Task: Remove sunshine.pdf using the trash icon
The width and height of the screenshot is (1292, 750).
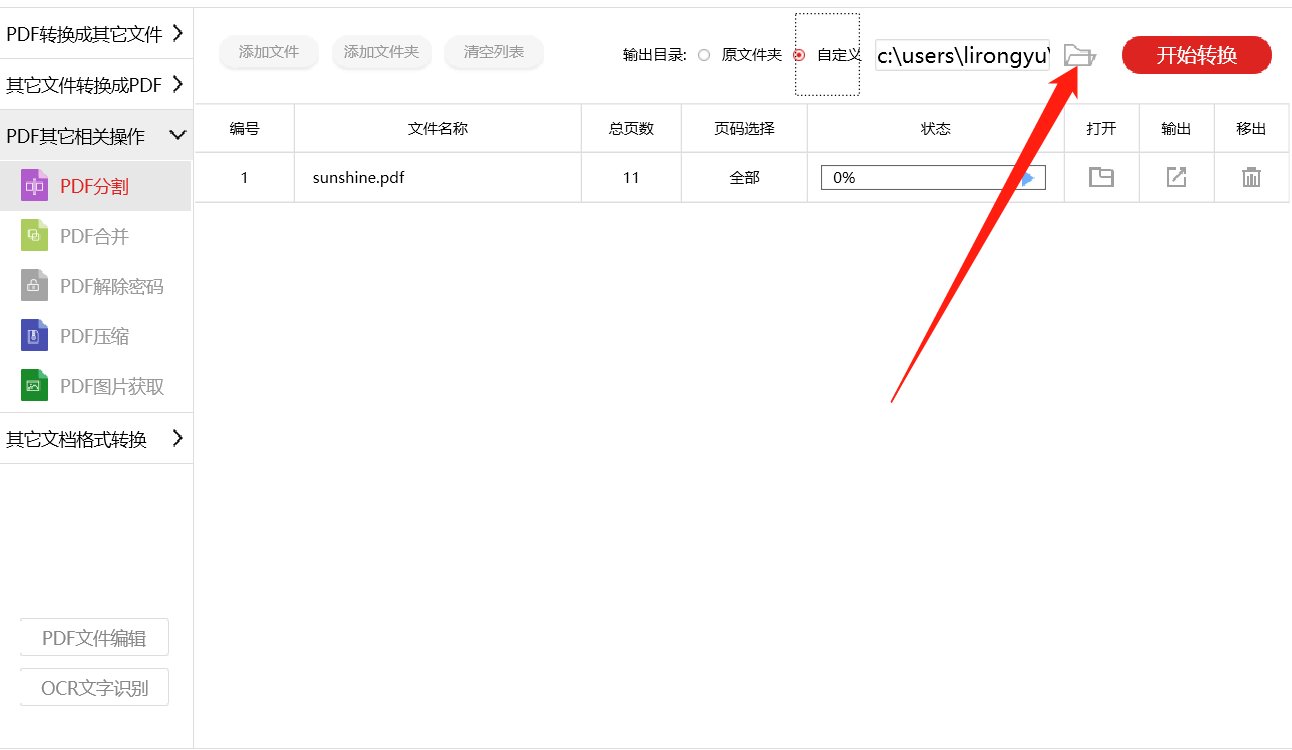Action: pyautogui.click(x=1251, y=177)
